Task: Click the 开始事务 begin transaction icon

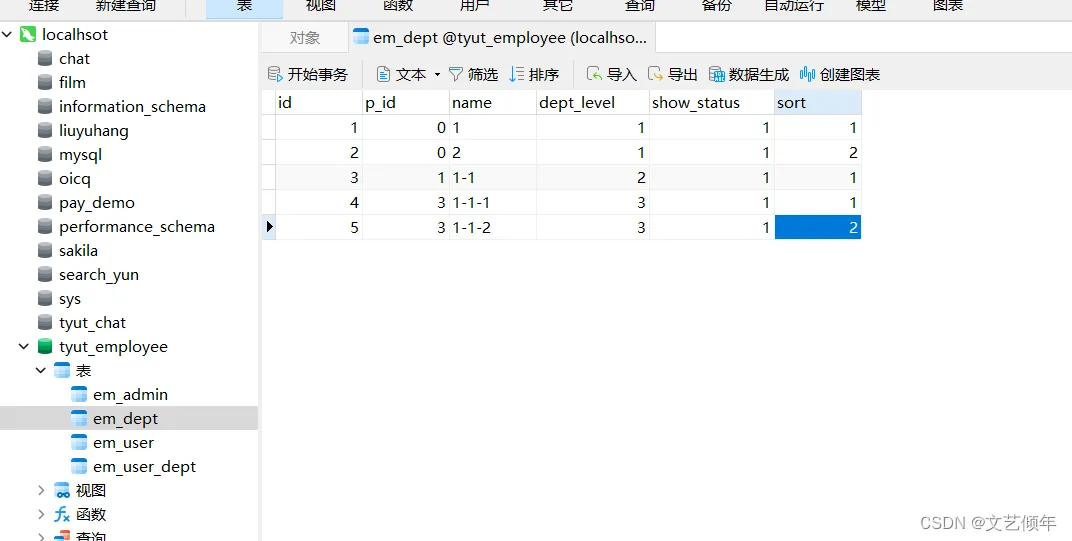Action: (x=275, y=75)
